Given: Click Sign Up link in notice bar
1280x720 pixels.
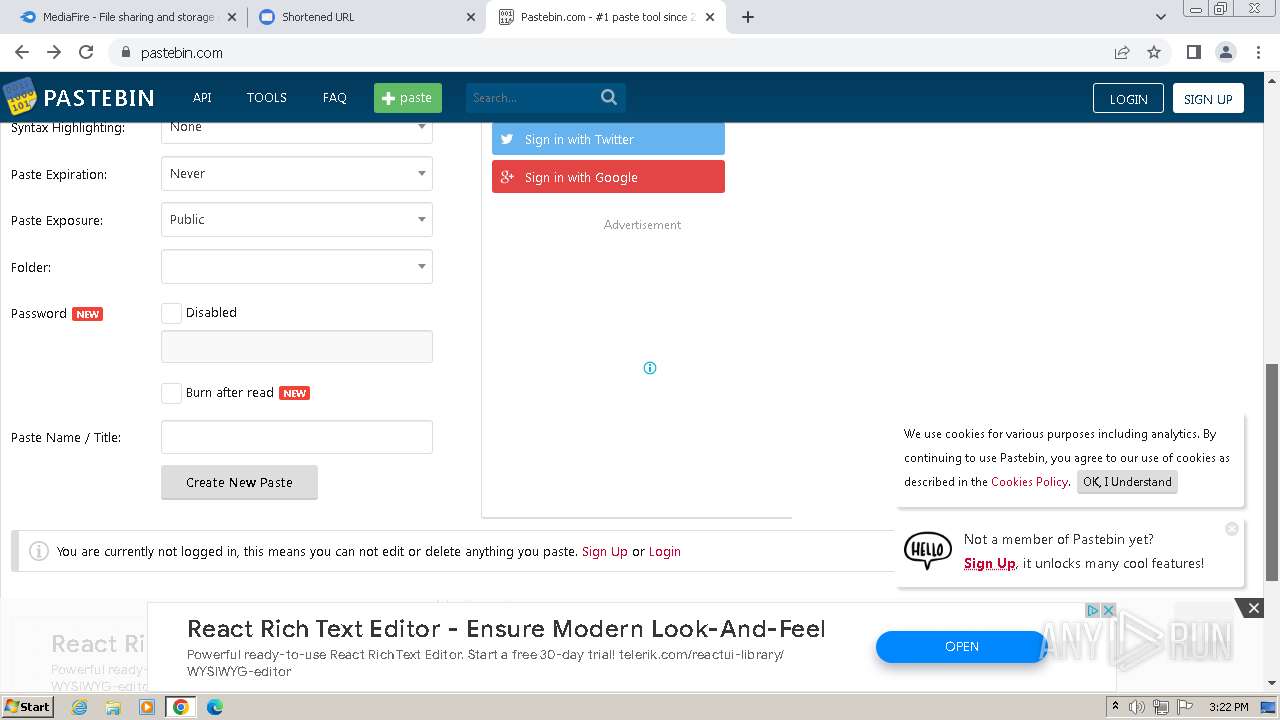Looking at the screenshot, I should click(x=605, y=551).
